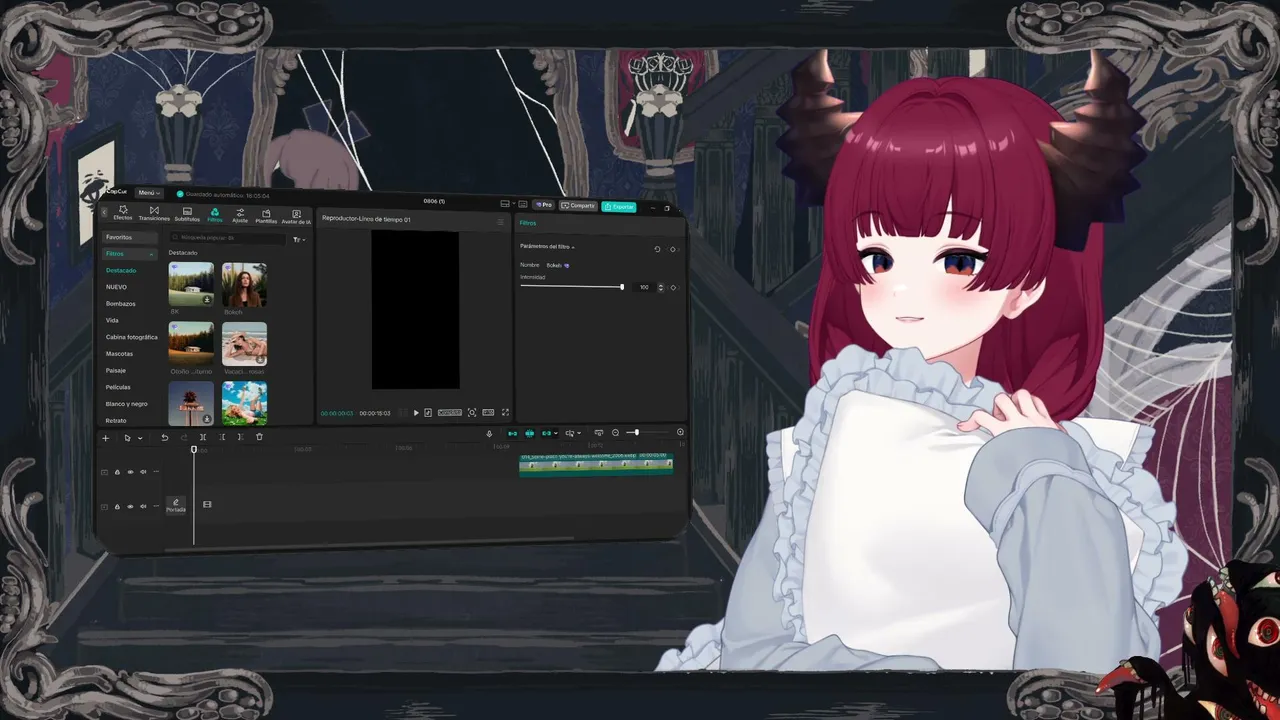Click the microphone record icon

coord(489,433)
